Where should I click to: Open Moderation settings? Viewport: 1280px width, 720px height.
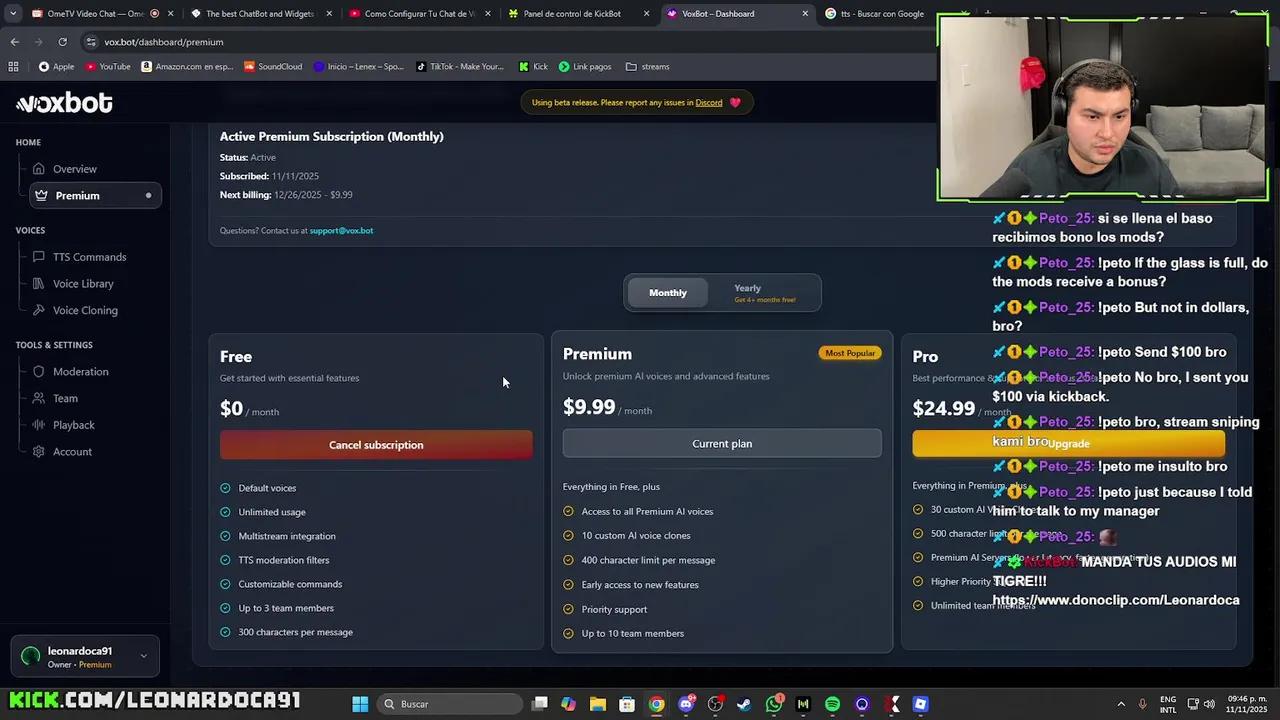pos(80,372)
